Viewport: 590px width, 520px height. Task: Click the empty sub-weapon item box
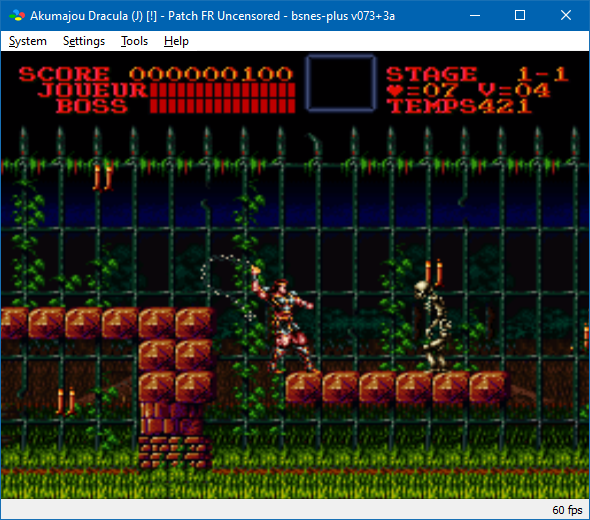341,83
